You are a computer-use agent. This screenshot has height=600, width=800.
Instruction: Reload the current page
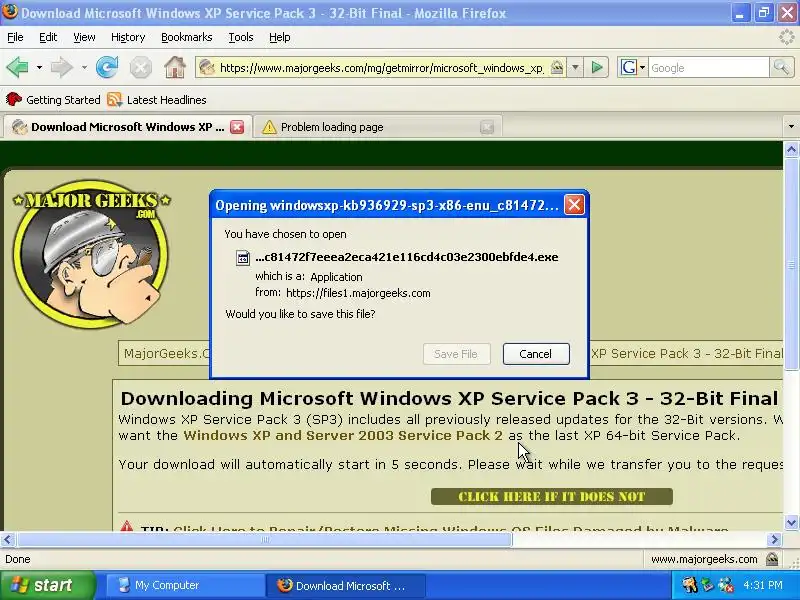coord(107,67)
